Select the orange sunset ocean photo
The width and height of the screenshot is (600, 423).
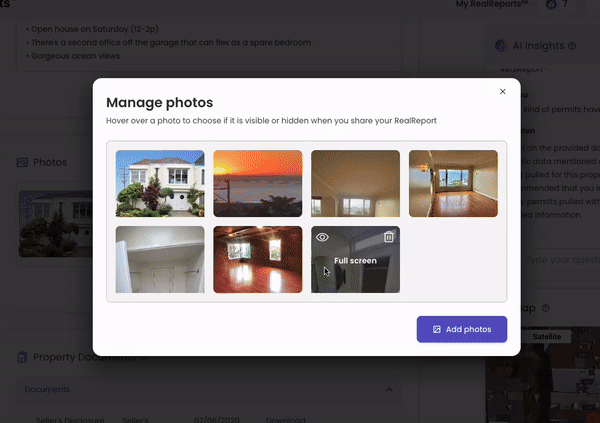[x=258, y=183]
